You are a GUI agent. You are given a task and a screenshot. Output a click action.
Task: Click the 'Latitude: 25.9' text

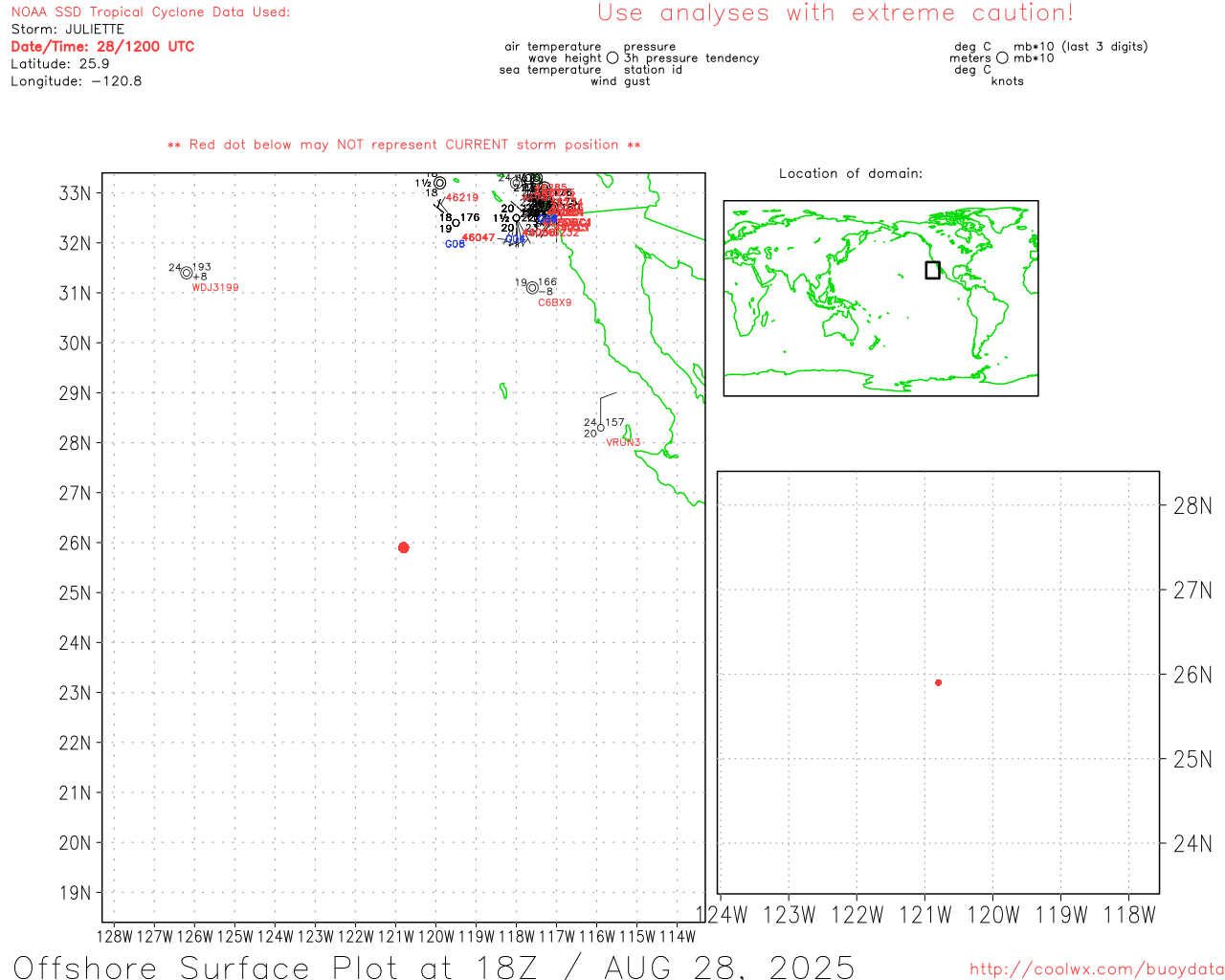coord(59,64)
